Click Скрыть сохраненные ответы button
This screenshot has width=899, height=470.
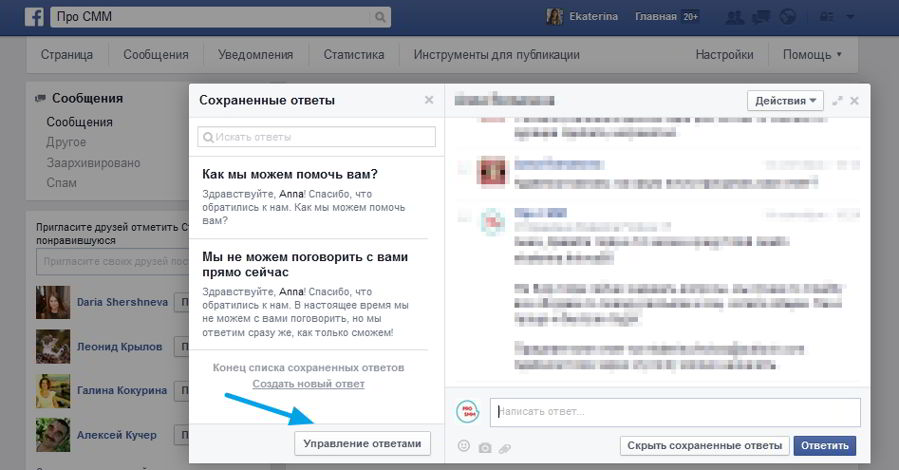click(704, 446)
